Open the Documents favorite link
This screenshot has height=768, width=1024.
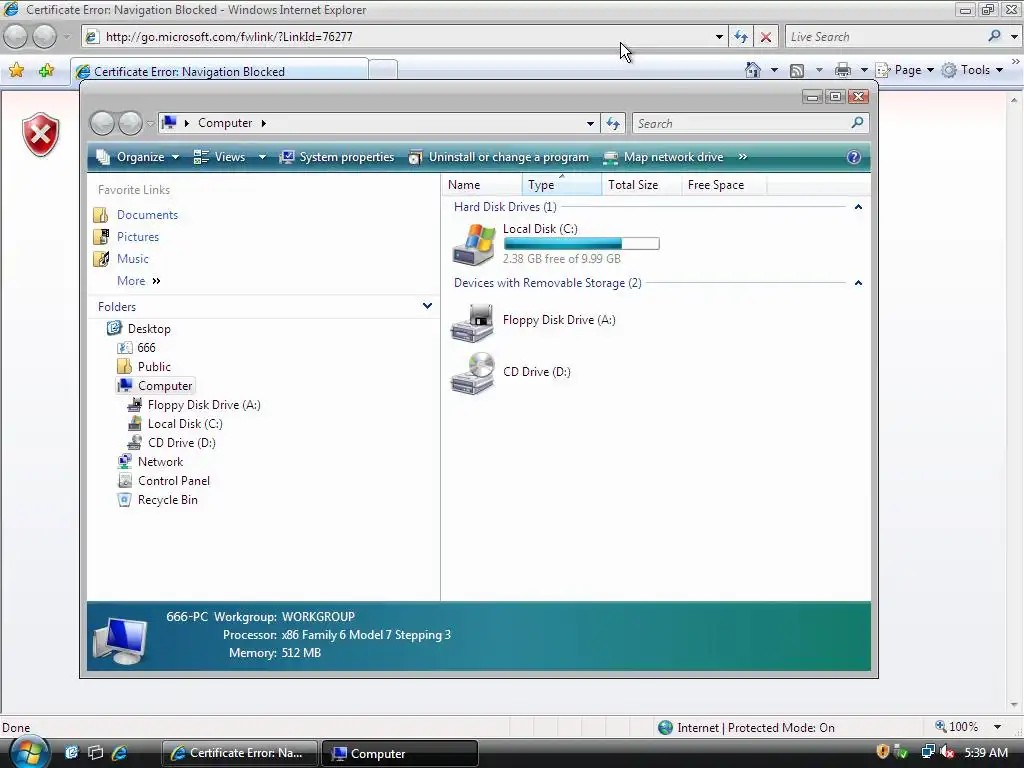point(147,214)
